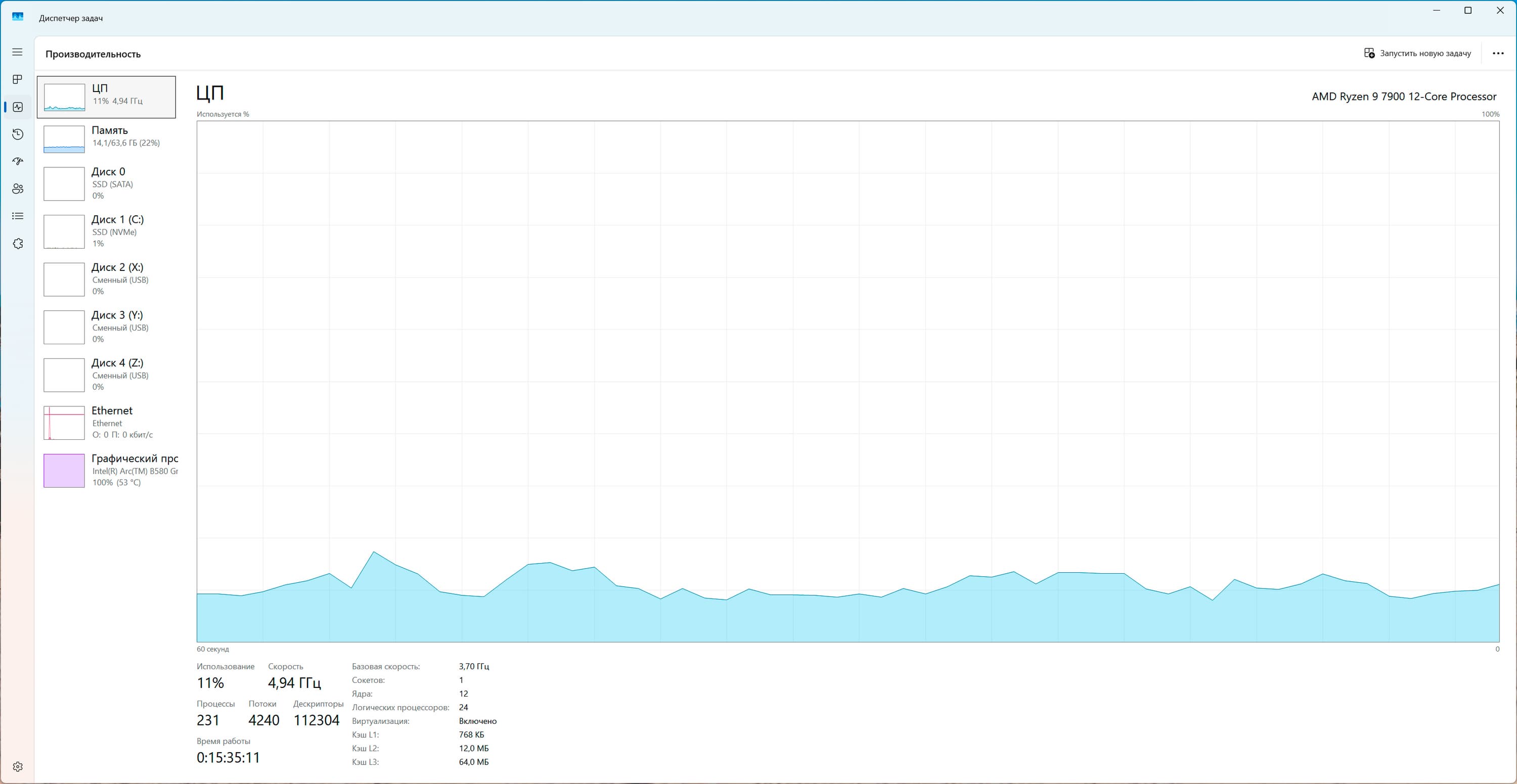This screenshot has height=784, width=1517.
Task: Open the Users page icon
Action: [x=17, y=189]
